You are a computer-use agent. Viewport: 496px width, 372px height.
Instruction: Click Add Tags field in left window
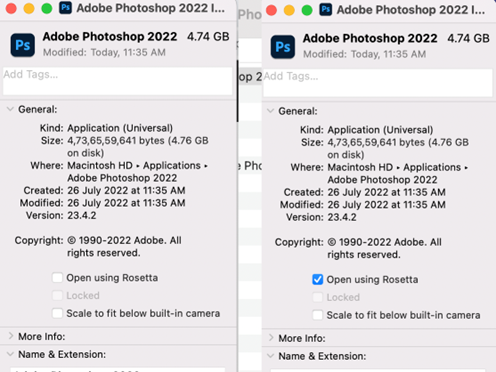(x=117, y=81)
